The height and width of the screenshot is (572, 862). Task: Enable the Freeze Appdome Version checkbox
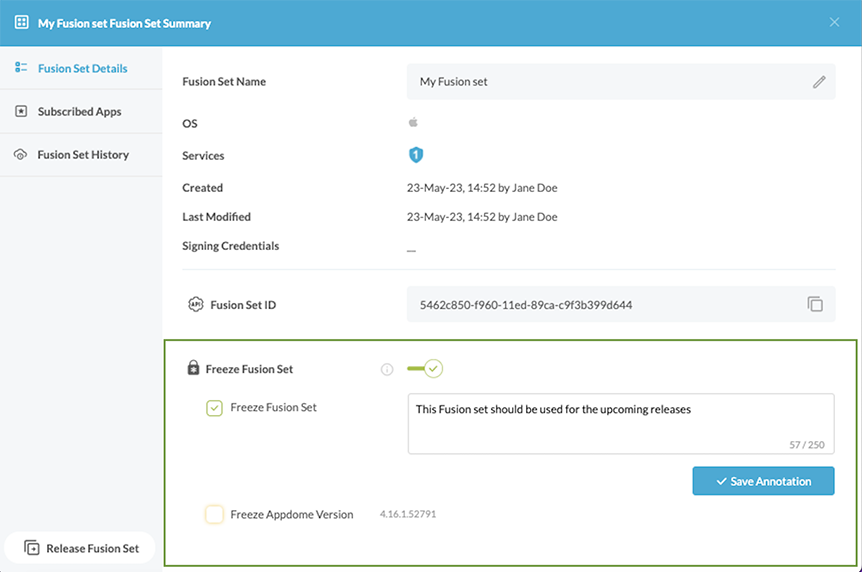[x=214, y=515]
